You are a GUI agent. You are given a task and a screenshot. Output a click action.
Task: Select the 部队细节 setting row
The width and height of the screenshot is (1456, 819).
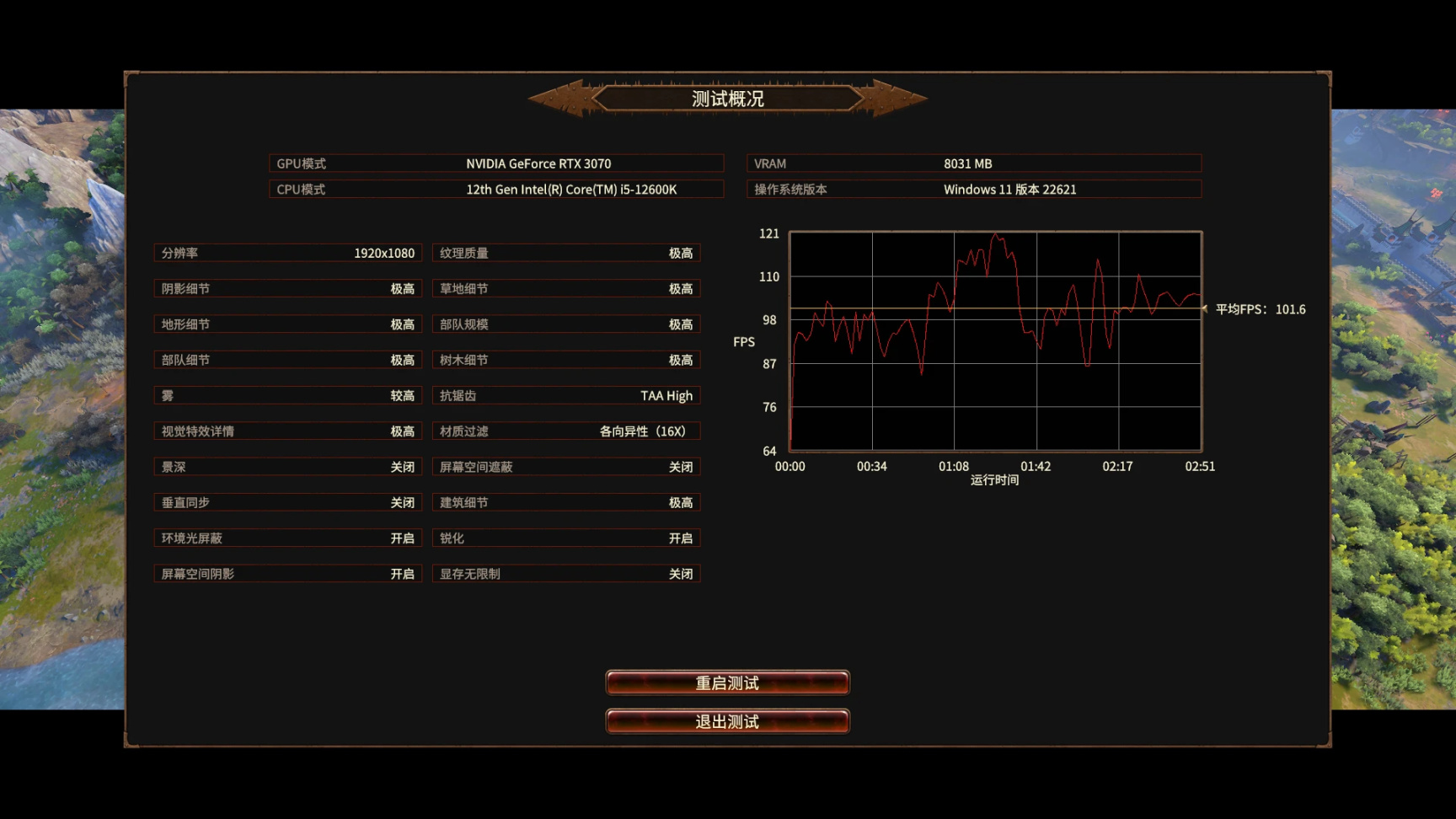click(287, 360)
